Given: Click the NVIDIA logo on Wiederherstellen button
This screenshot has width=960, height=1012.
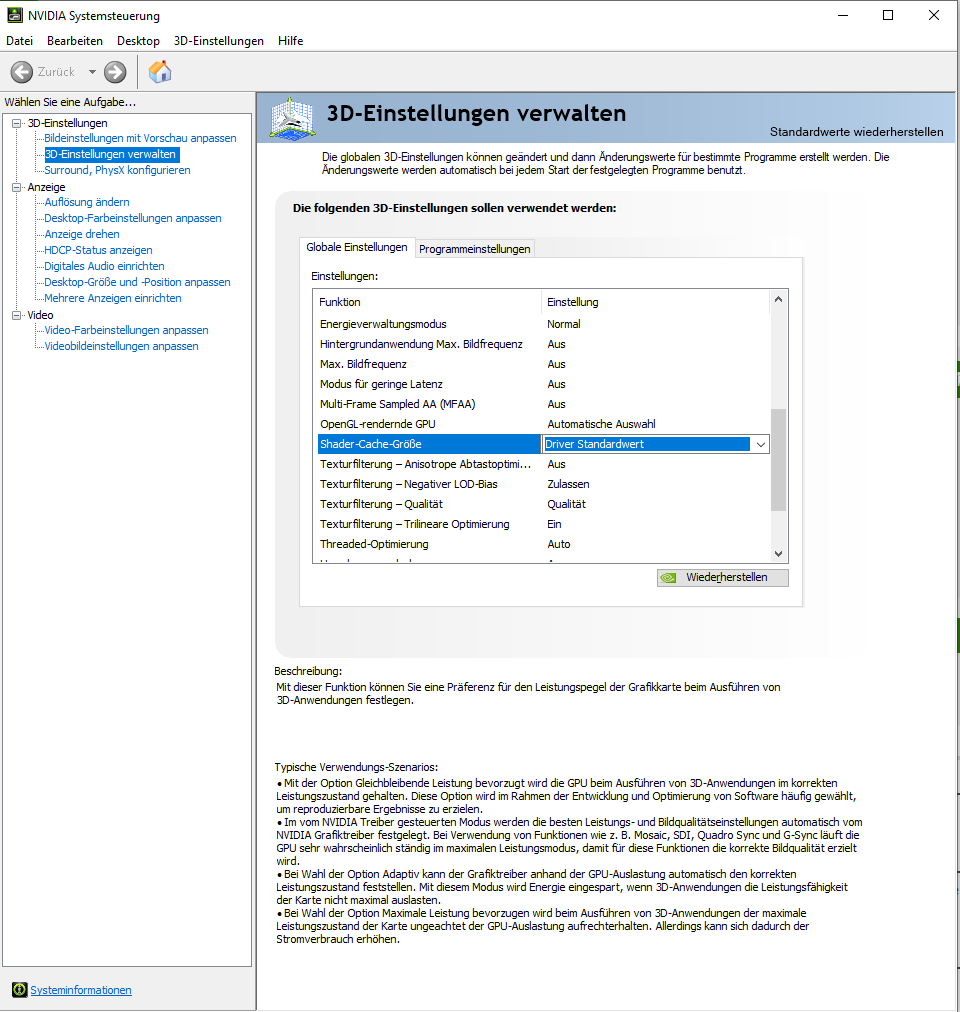Looking at the screenshot, I should pyautogui.click(x=669, y=578).
